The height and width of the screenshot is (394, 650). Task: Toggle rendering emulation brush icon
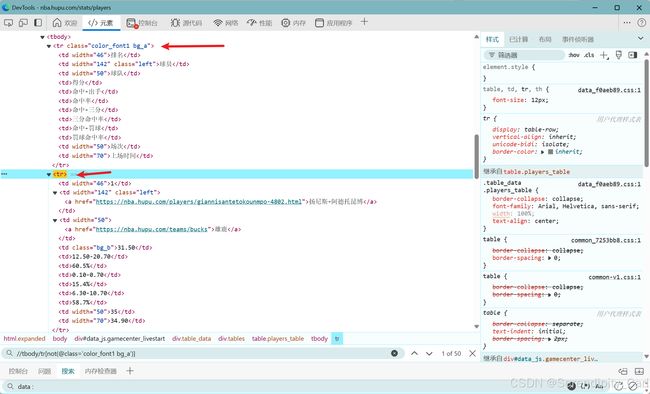coord(618,55)
